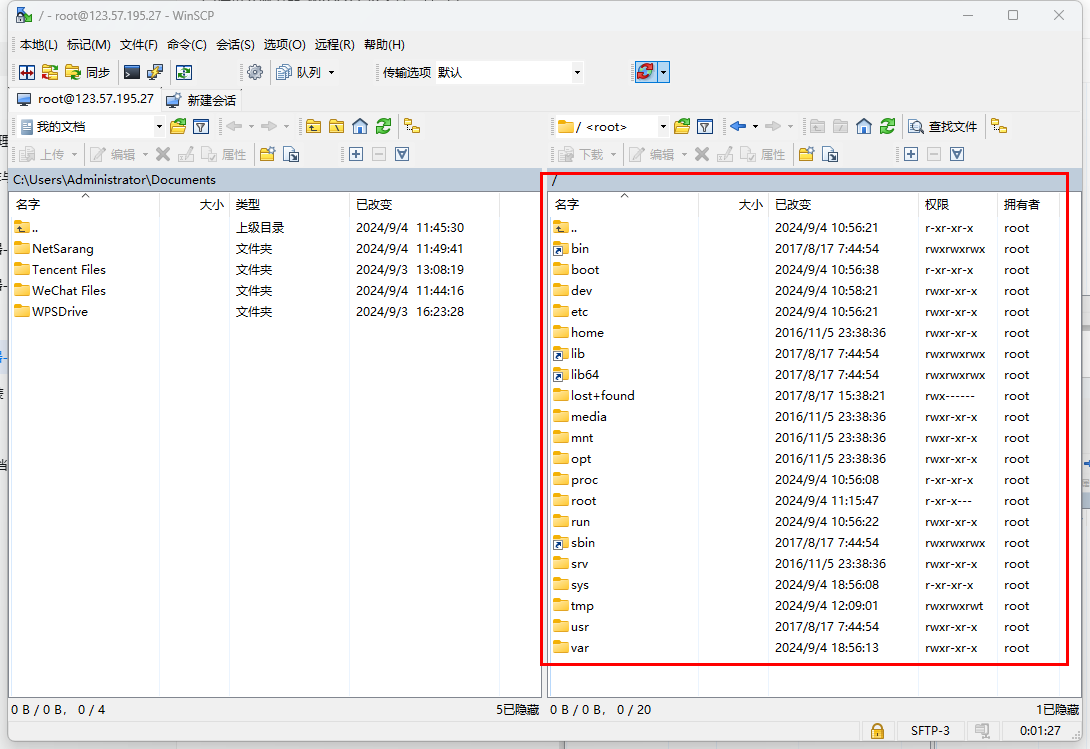Open the 本地(L) menu
The image size is (1090, 749).
(38, 45)
